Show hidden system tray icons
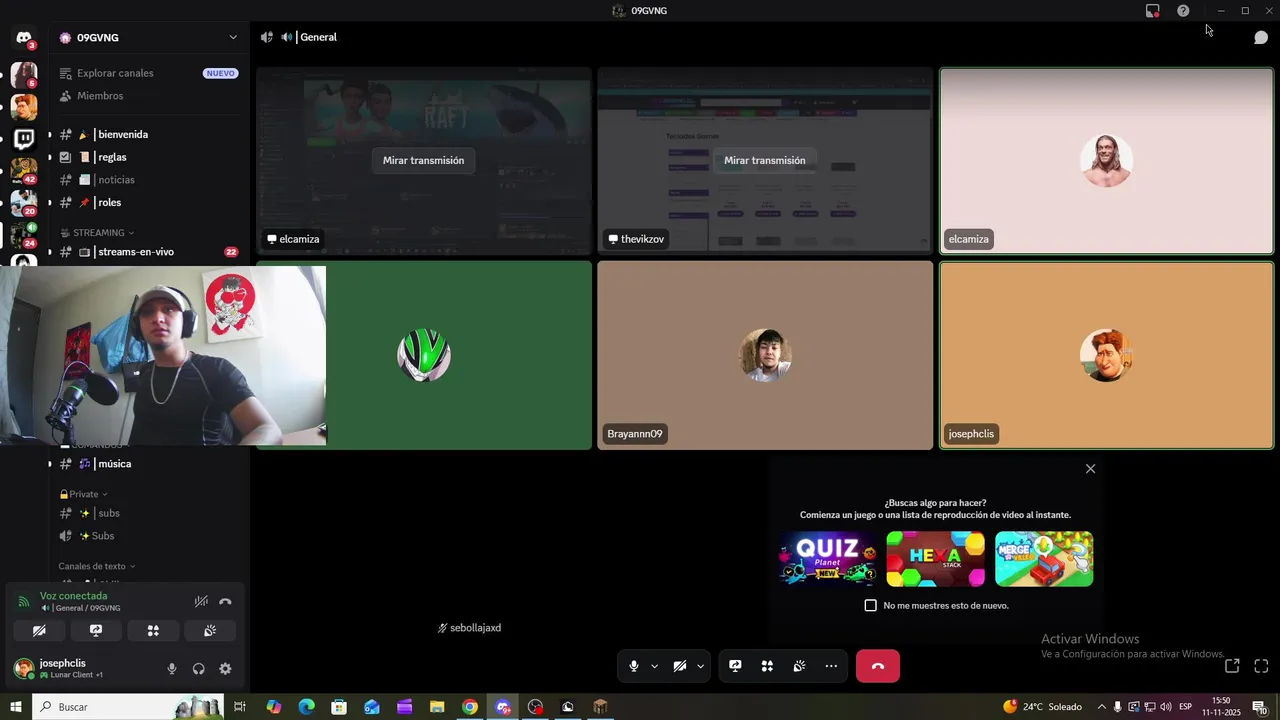 tap(1102, 707)
